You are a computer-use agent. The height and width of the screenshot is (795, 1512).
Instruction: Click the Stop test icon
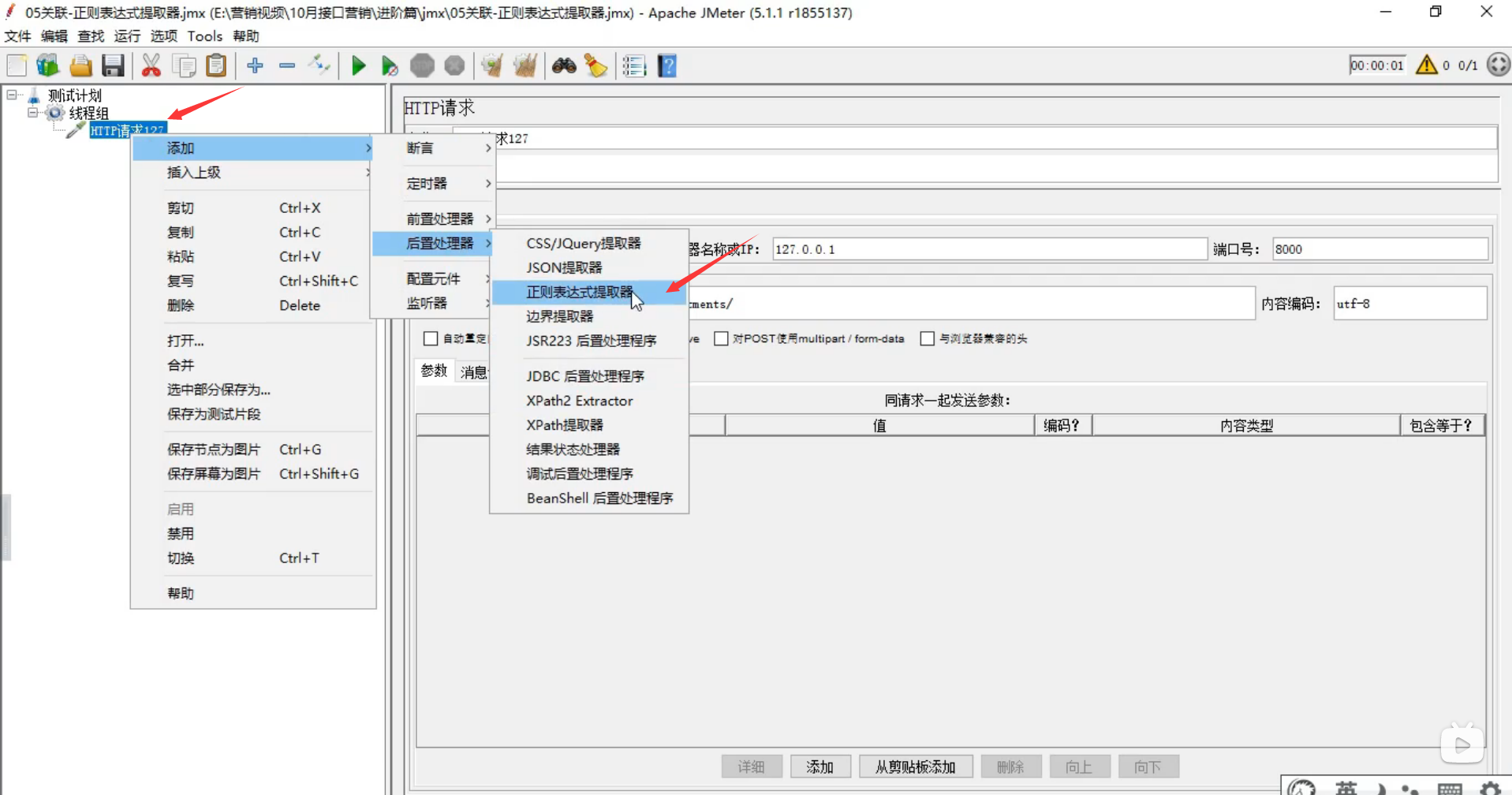tap(422, 65)
